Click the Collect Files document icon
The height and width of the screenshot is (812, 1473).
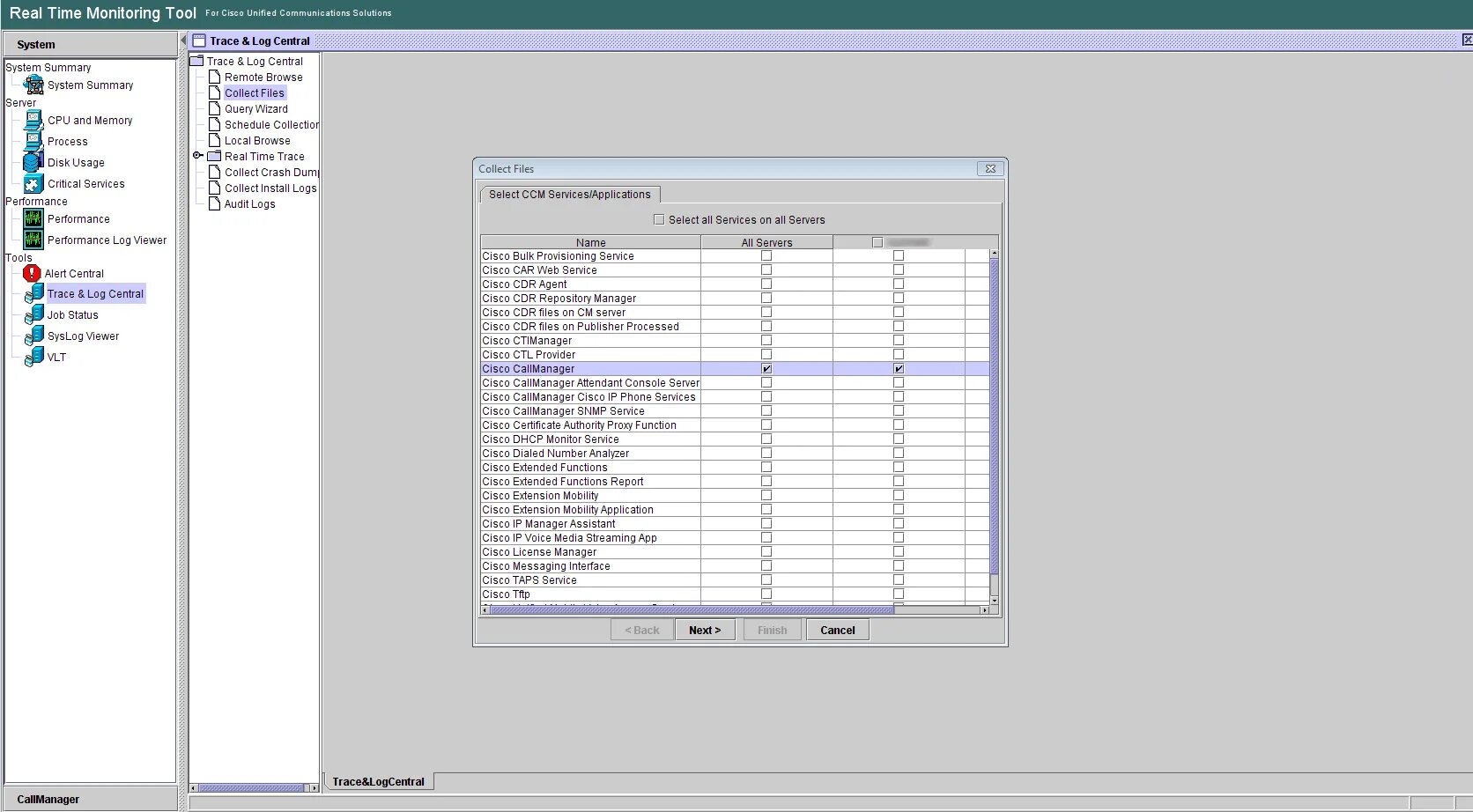click(x=214, y=92)
